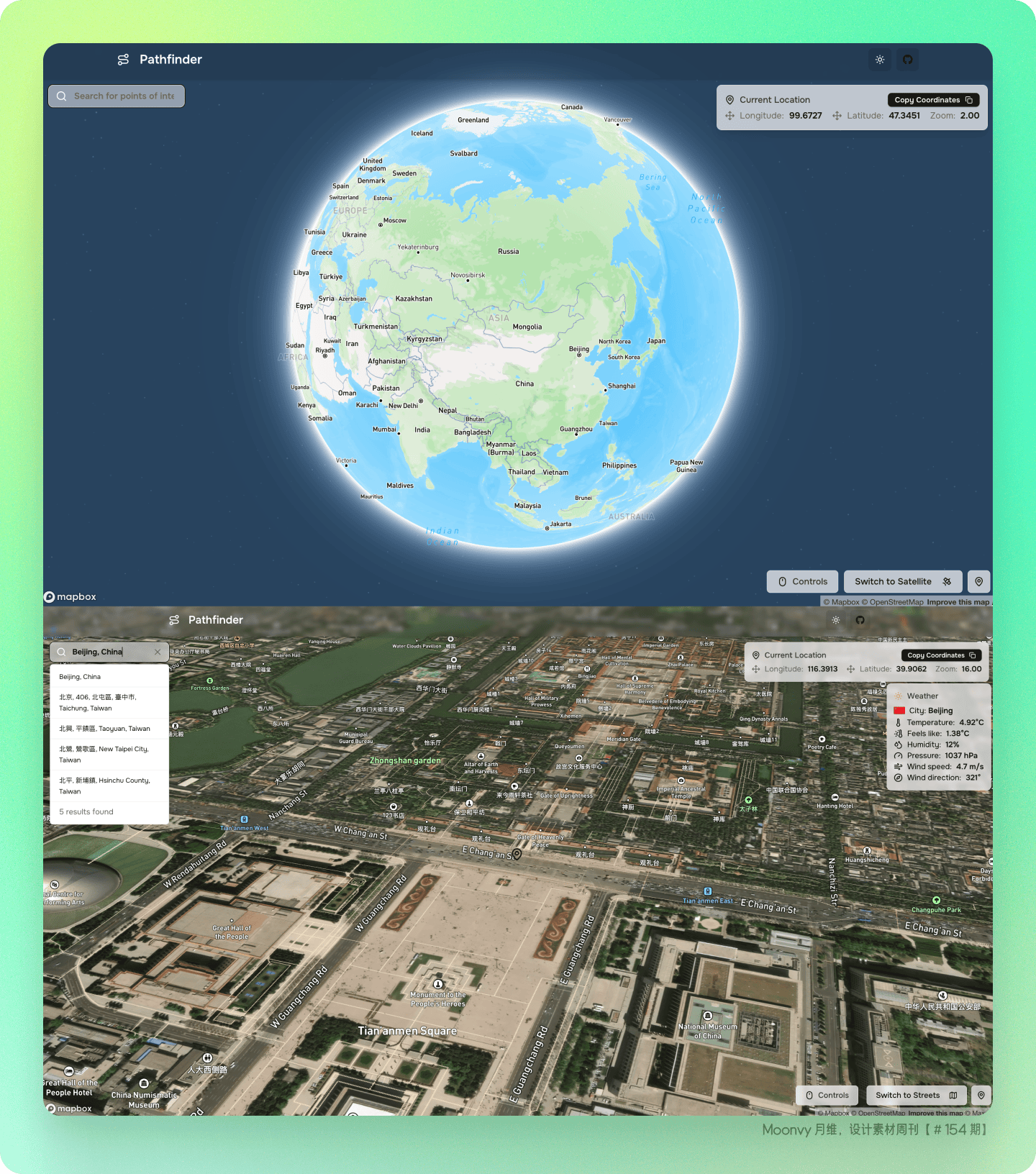Image resolution: width=1036 pixels, height=1174 pixels.
Task: Toggle theme sun icon in lower map header
Action: pyautogui.click(x=836, y=620)
